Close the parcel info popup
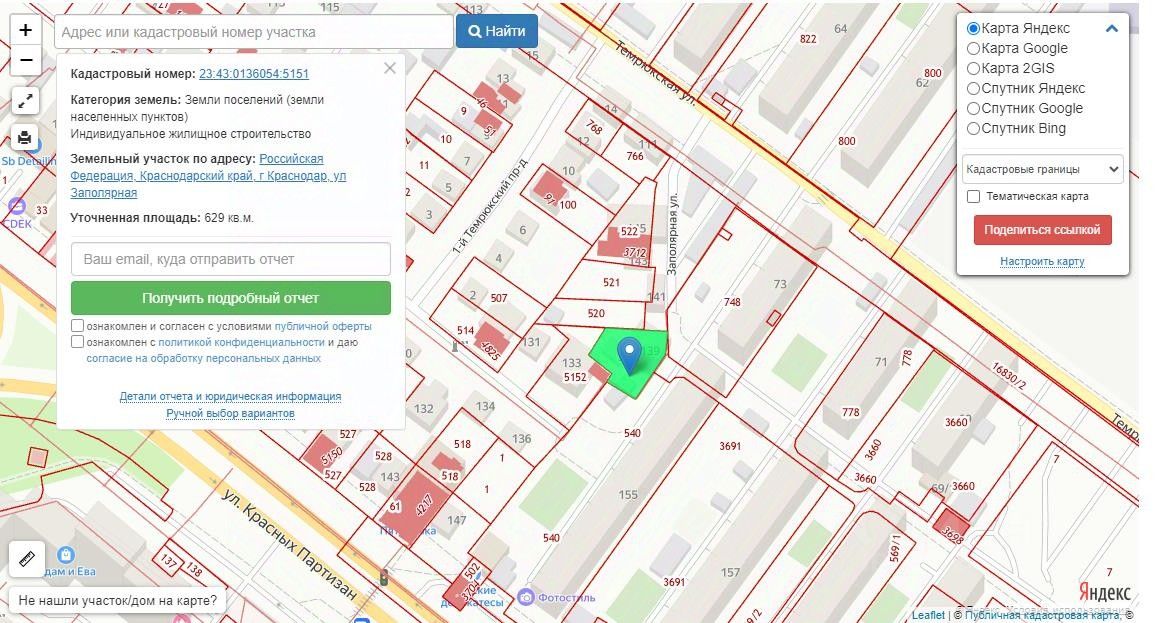Image resolution: width=1157 pixels, height=623 pixels. 390,68
